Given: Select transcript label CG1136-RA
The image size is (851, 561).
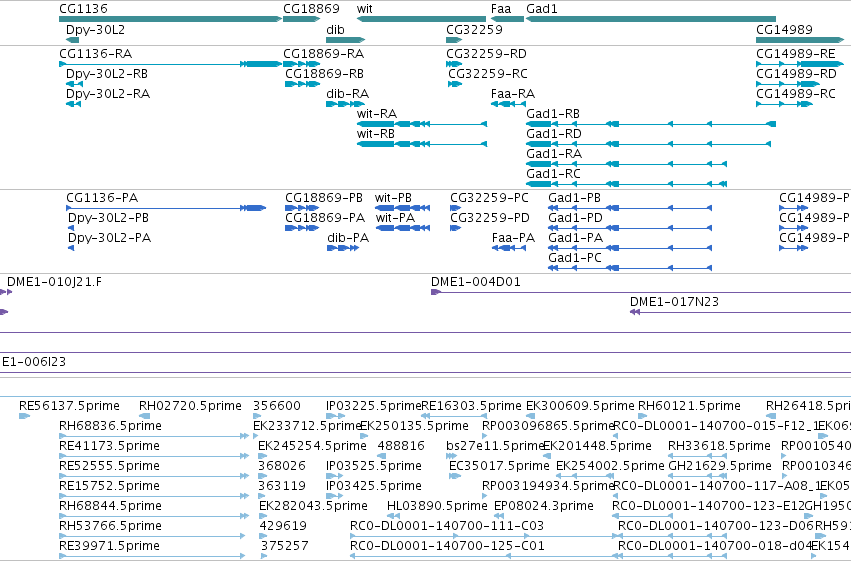Looking at the screenshot, I should click(96, 54).
